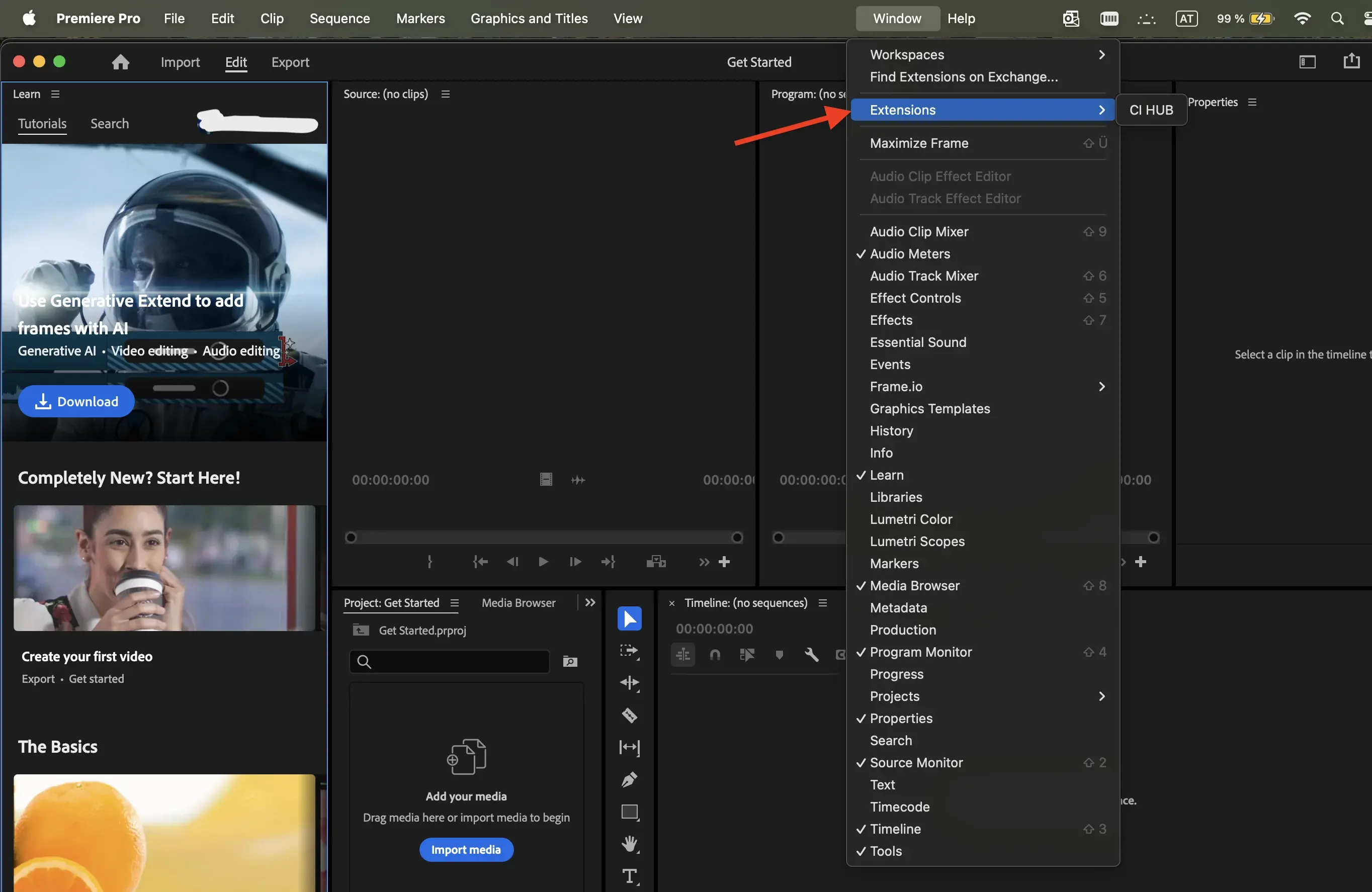Open the Apple menu
The image size is (1372, 892).
coord(29,19)
